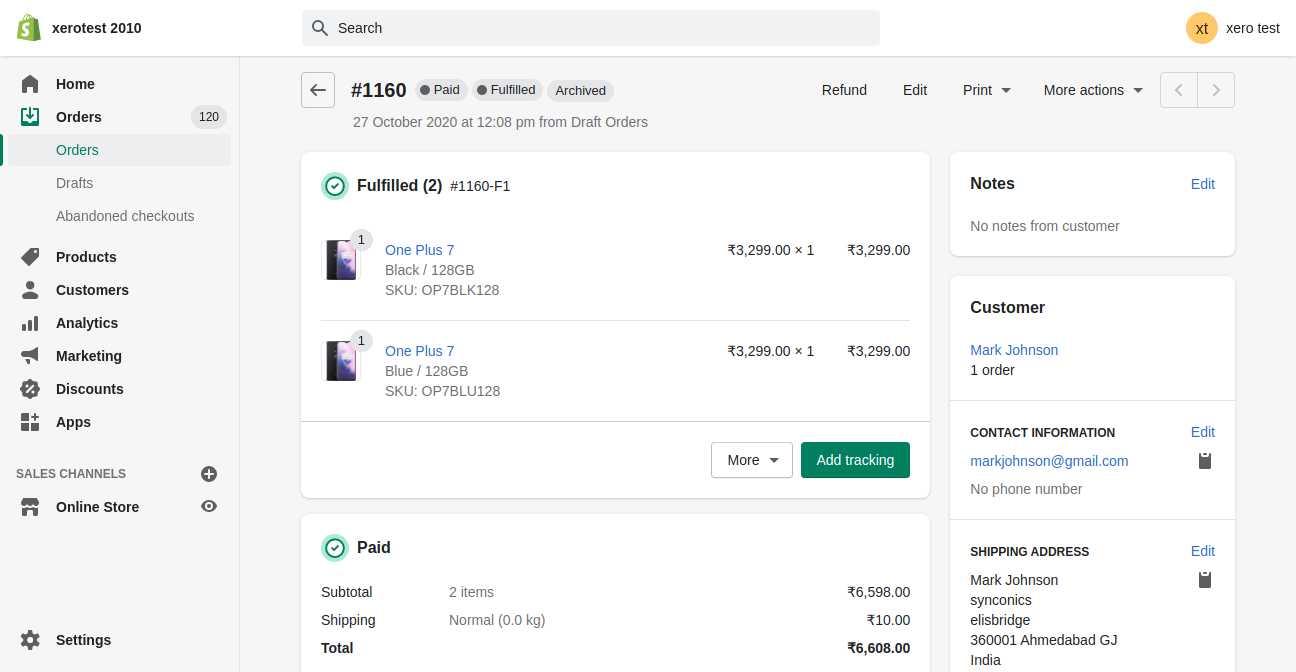The image size is (1296, 672).
Task: Open the More actions dropdown
Action: tap(1093, 90)
